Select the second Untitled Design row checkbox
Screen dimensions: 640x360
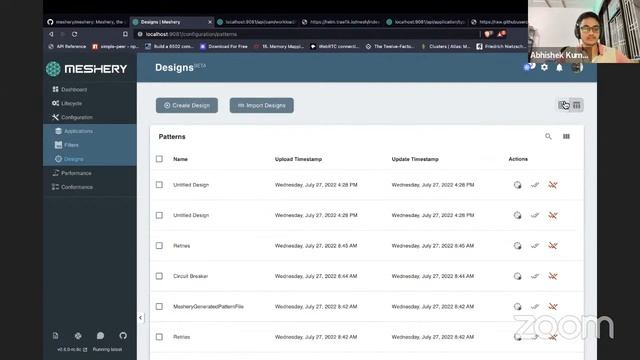pyautogui.click(x=159, y=215)
